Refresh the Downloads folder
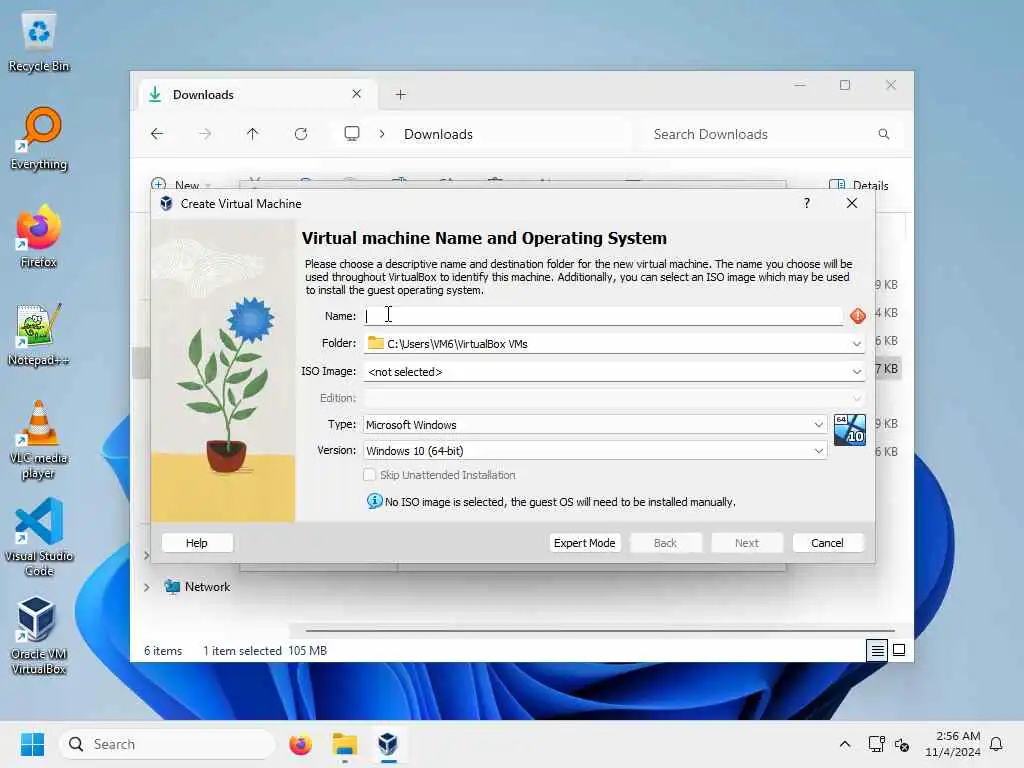Image resolution: width=1024 pixels, height=768 pixels. (x=300, y=134)
